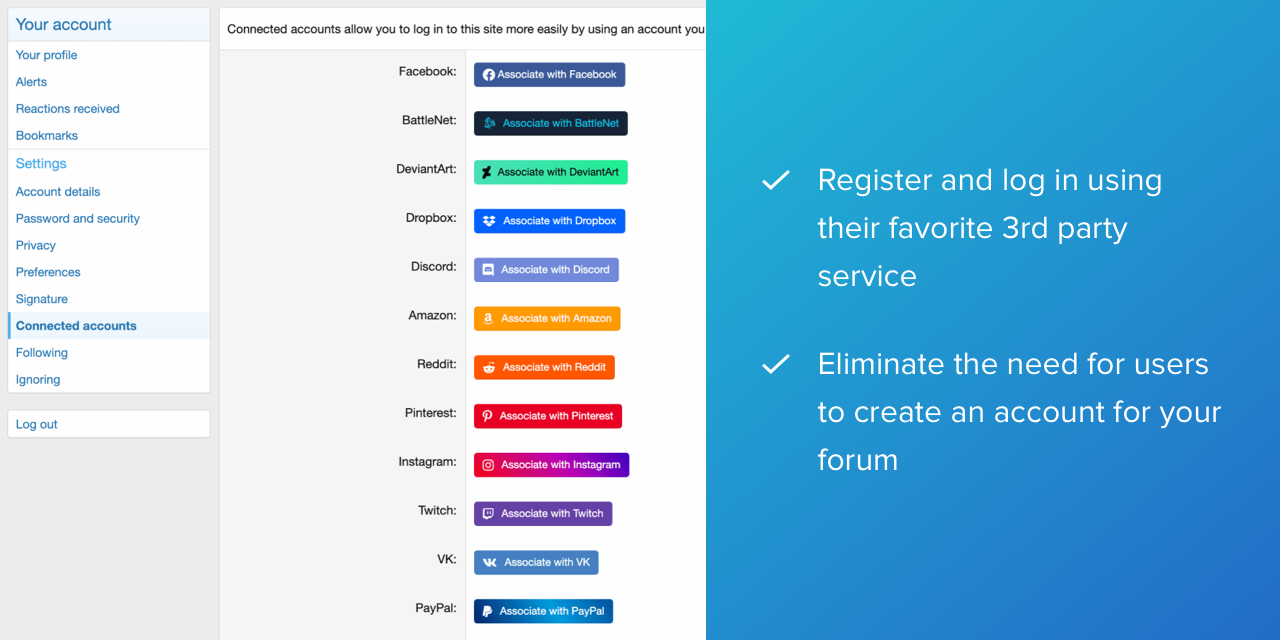1280x640 pixels.
Task: Click the BattleNet logo icon
Action: [x=490, y=123]
